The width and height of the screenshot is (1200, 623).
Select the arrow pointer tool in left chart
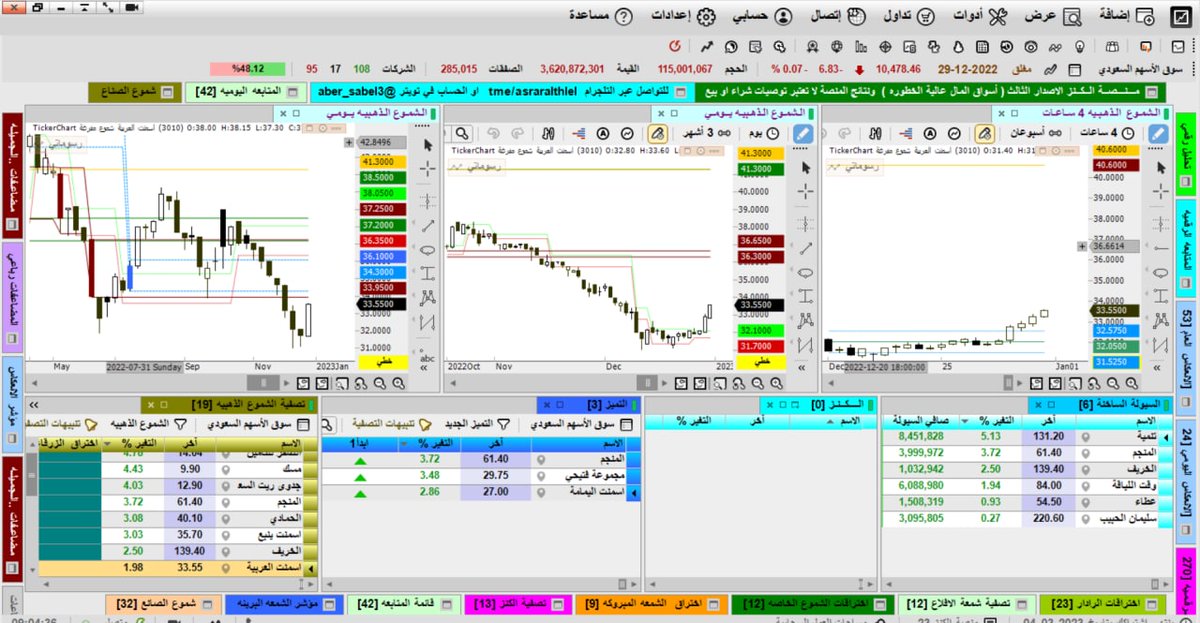point(427,144)
